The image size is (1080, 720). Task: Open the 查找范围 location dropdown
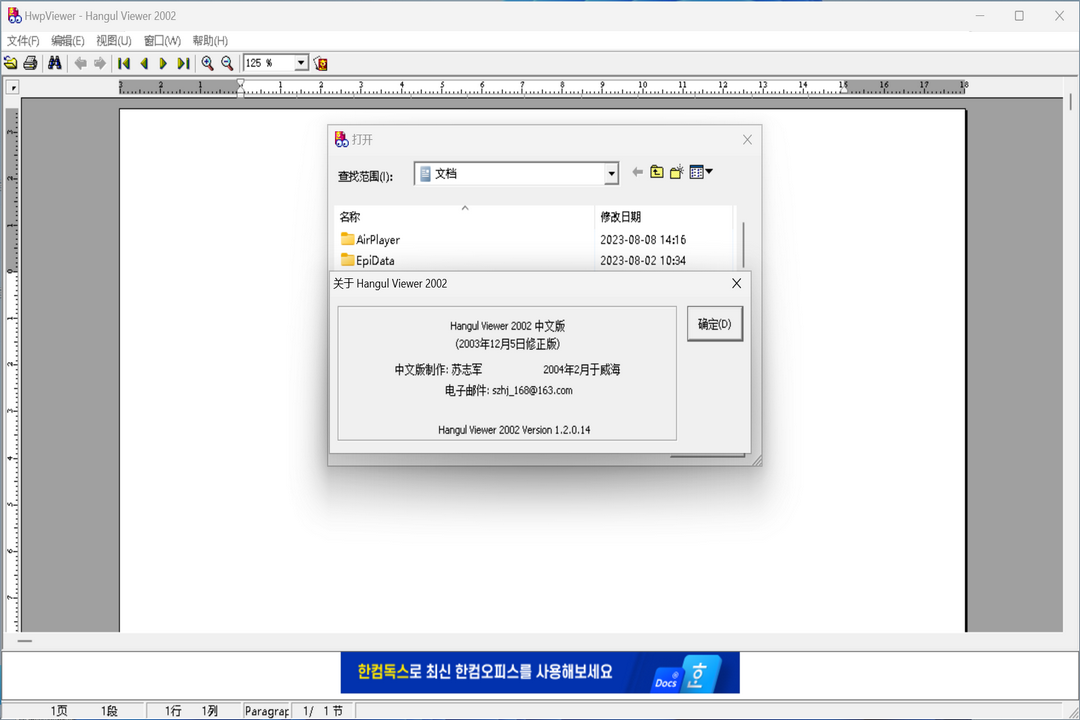tap(611, 172)
